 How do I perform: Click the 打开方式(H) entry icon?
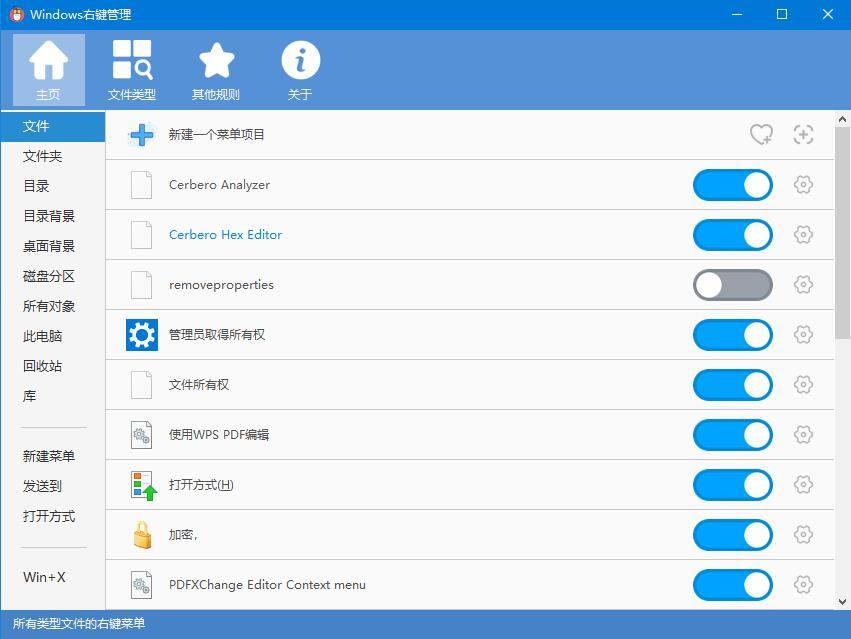141,485
